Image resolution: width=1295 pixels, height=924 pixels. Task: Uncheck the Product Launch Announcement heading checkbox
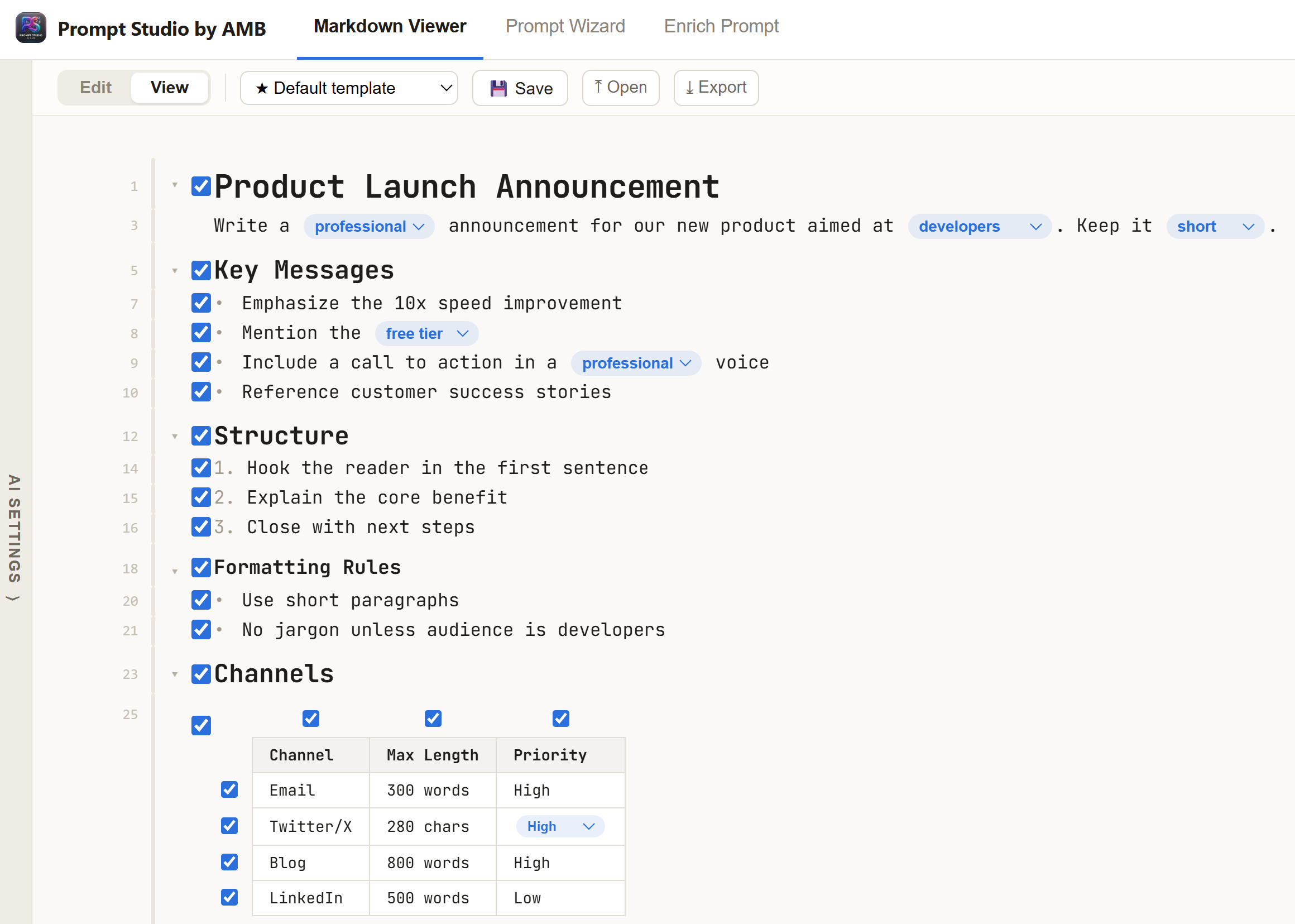(x=201, y=186)
